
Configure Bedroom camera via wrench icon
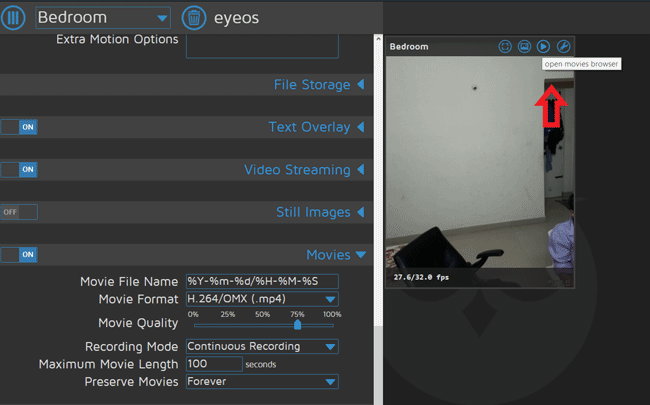[563, 46]
